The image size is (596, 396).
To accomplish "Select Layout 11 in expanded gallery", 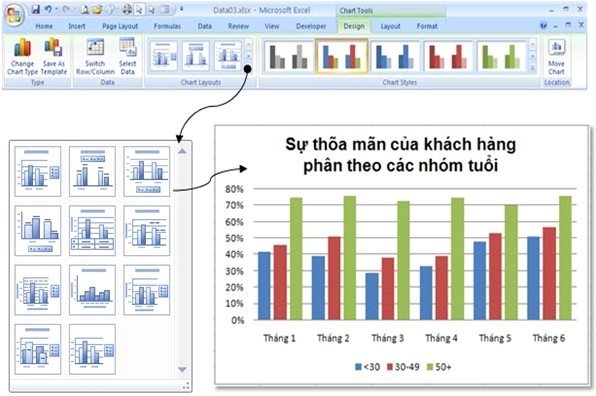I will pyautogui.click(x=92, y=349).
